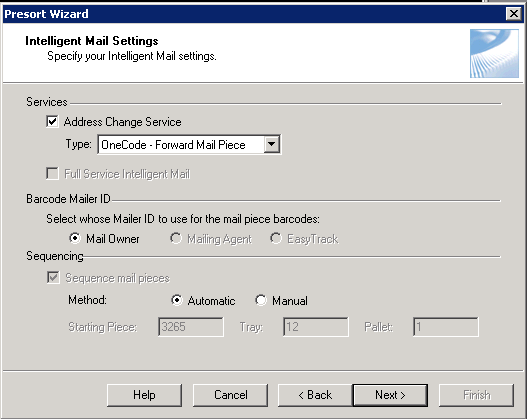The width and height of the screenshot is (527, 419).
Task: Choose the EasyTrack radio option
Action: (x=276, y=238)
